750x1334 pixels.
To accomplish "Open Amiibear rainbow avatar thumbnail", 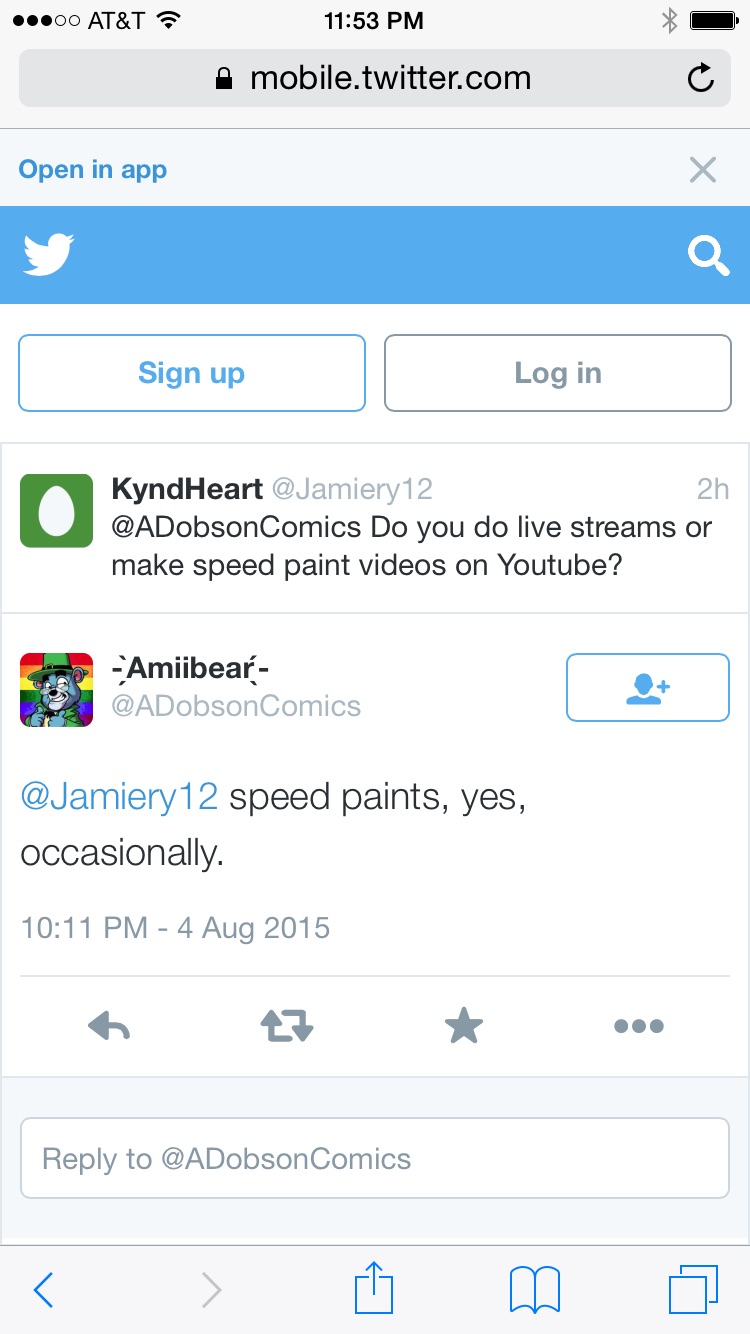I will point(57,689).
